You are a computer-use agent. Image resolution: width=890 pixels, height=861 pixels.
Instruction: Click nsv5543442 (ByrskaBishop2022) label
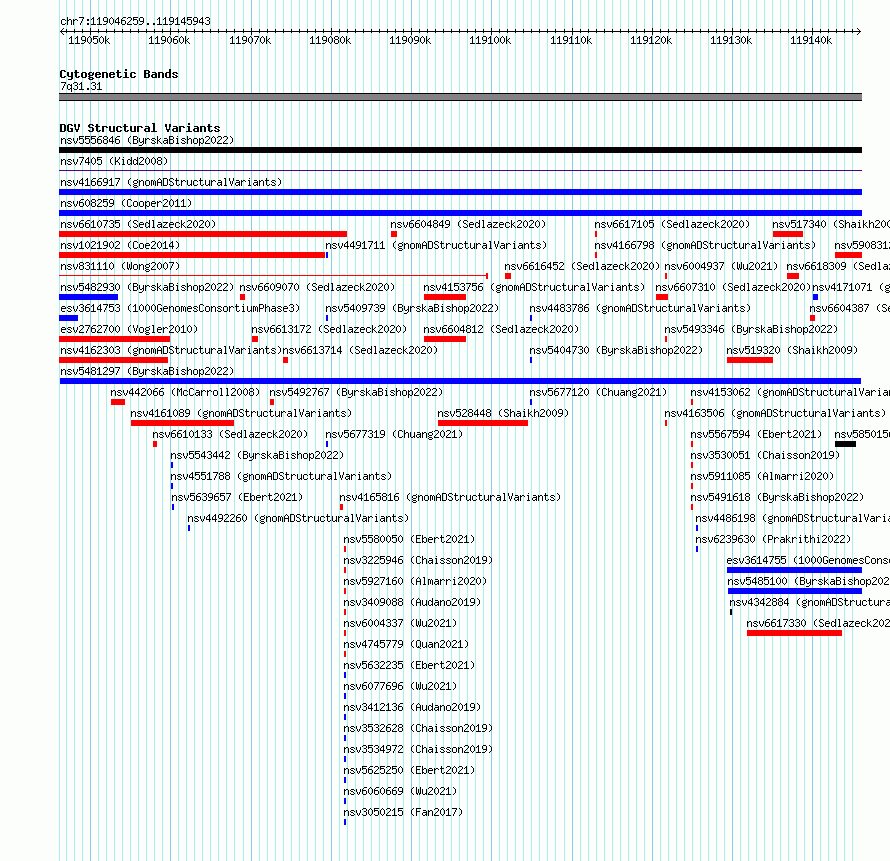point(257,455)
